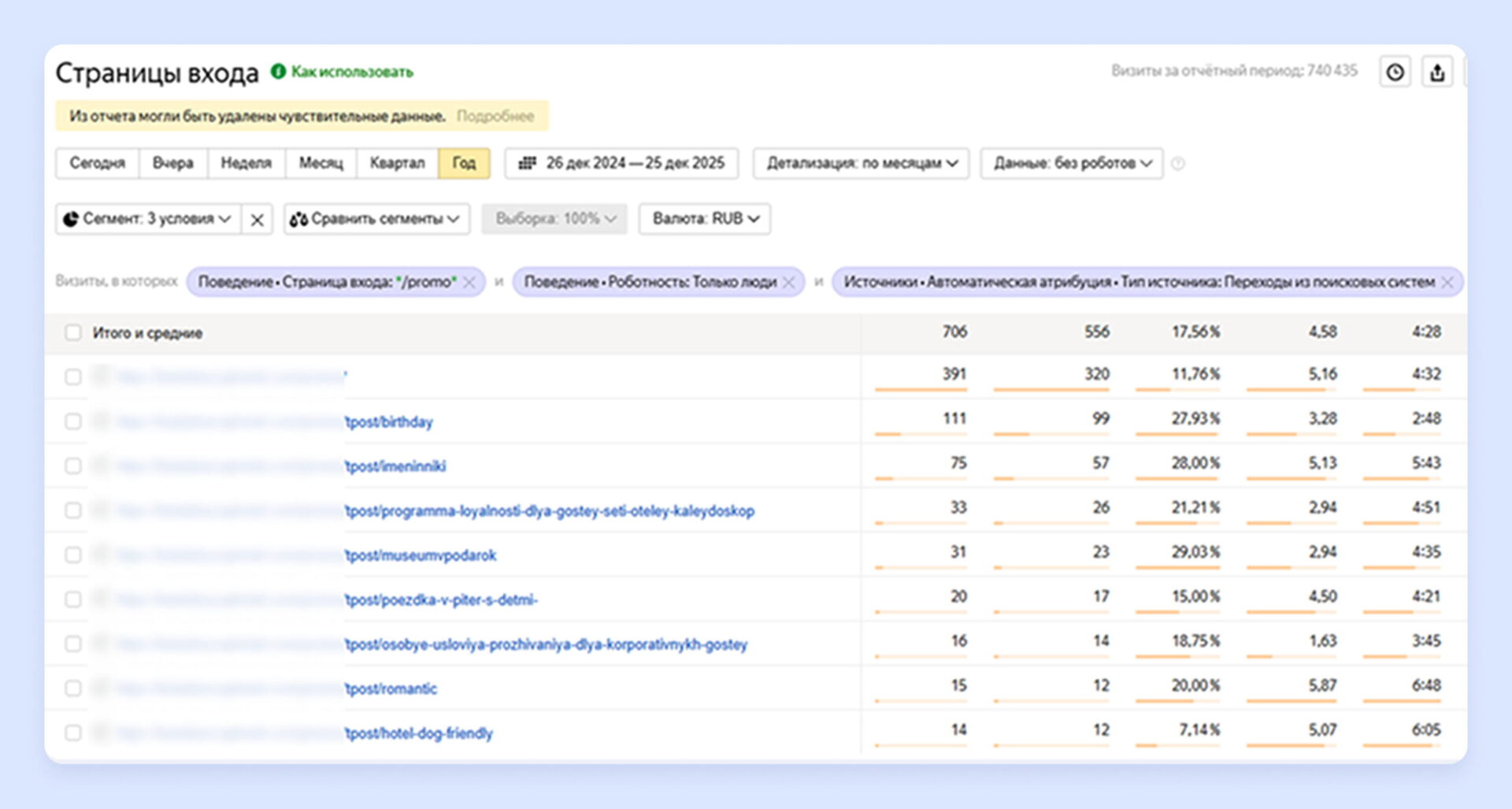The image size is (1512, 809).
Task: Click the help icon beside data dropdown
Action: (1178, 164)
